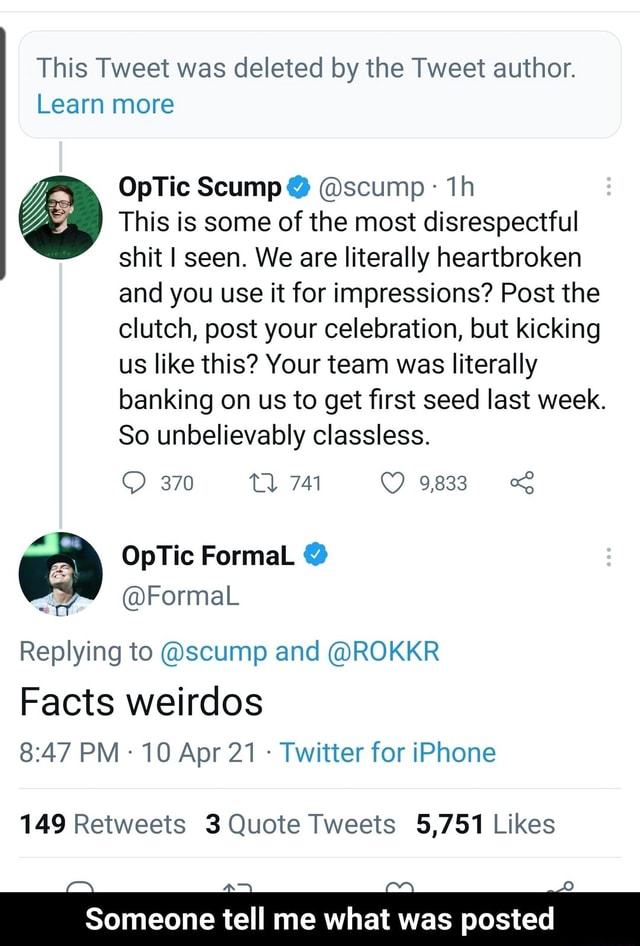The image size is (640, 946).
Task: View the 149 Retweets list
Action: pyautogui.click(x=103, y=823)
